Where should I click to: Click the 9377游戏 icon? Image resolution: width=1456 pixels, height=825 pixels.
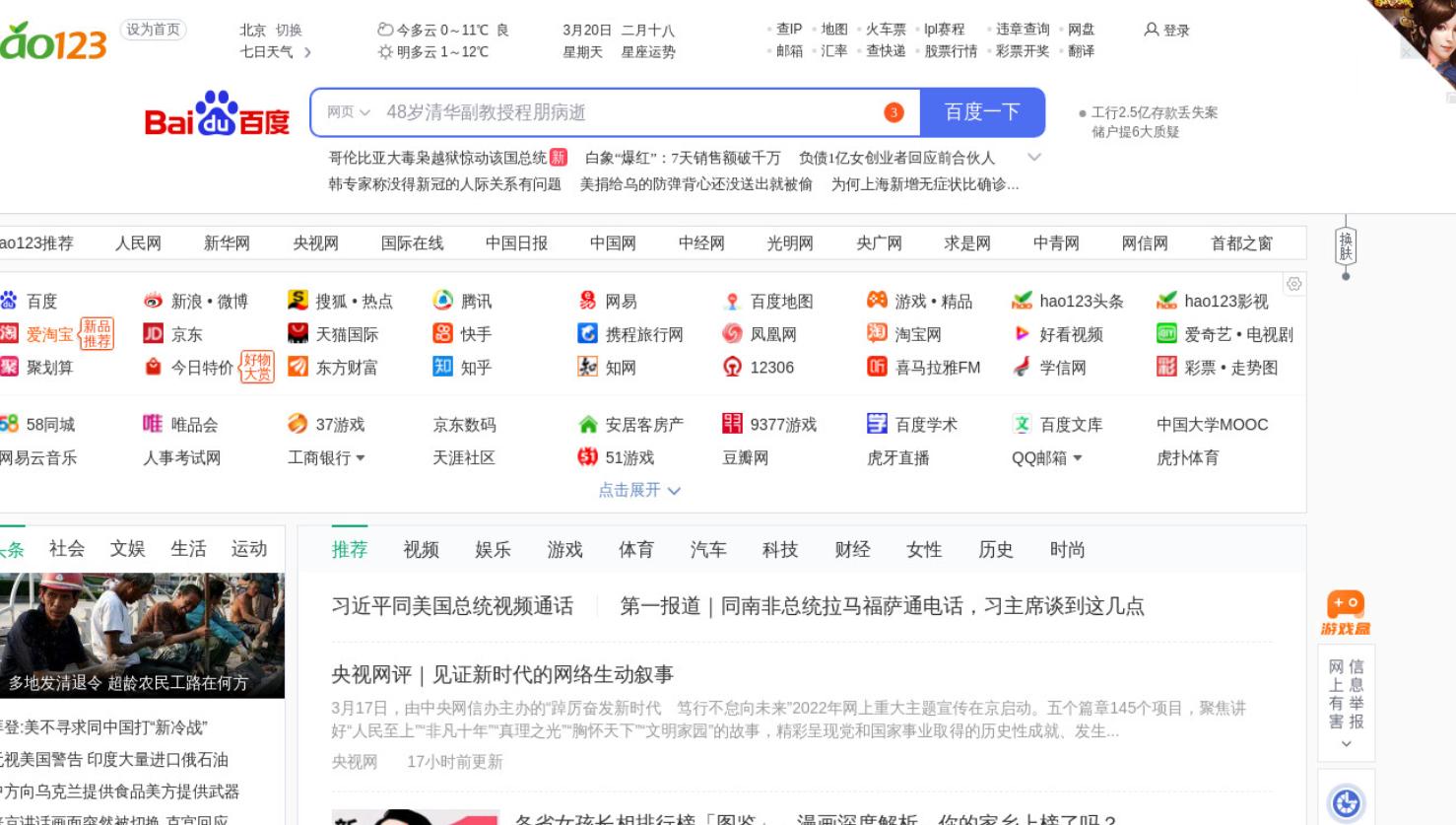(x=732, y=424)
